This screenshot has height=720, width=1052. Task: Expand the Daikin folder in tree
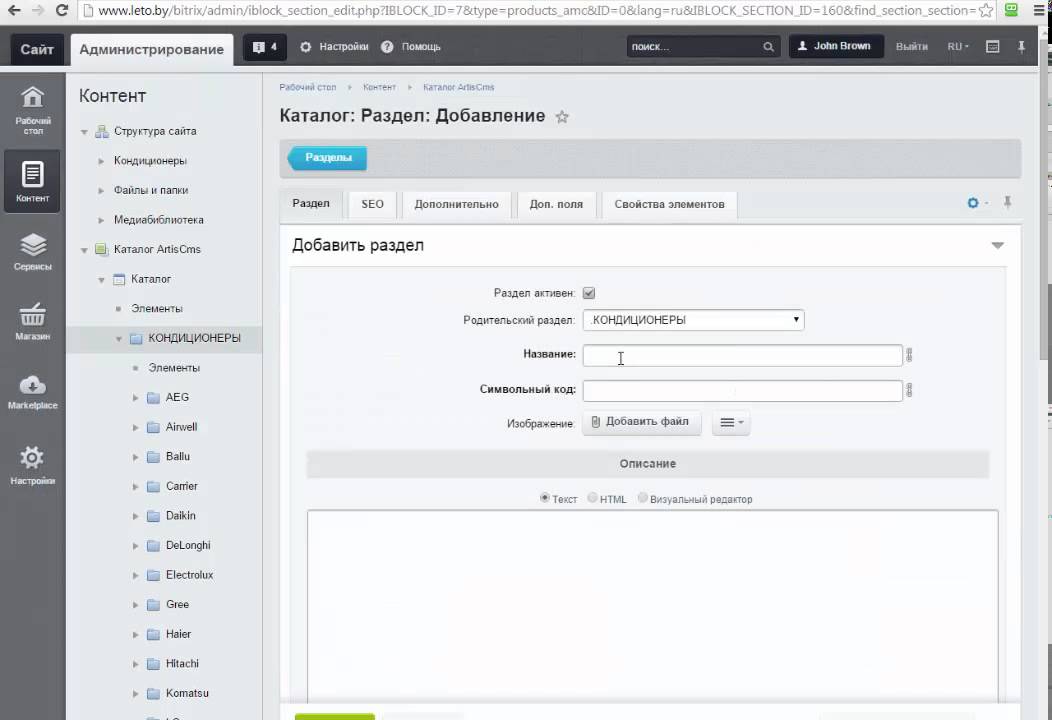pyautogui.click(x=136, y=516)
